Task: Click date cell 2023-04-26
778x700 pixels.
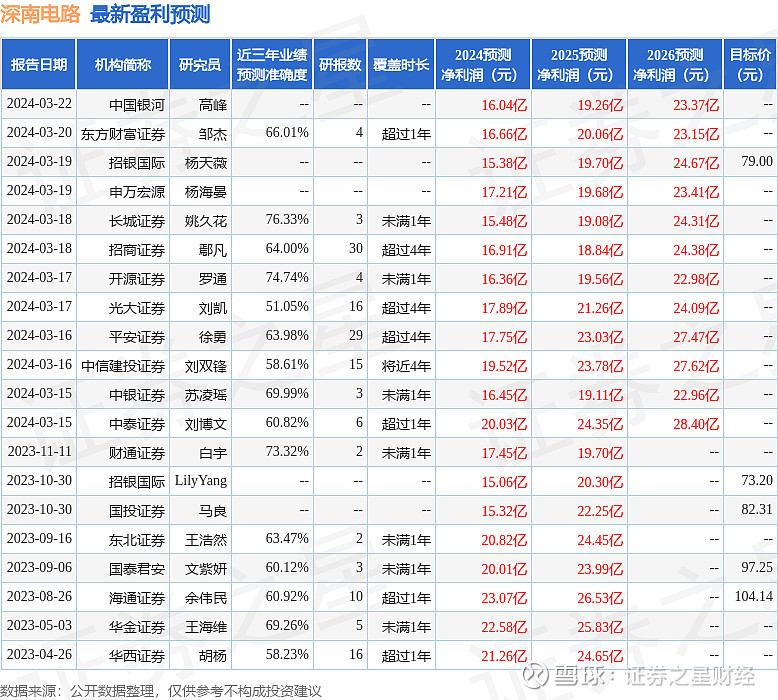Action: [x=39, y=654]
